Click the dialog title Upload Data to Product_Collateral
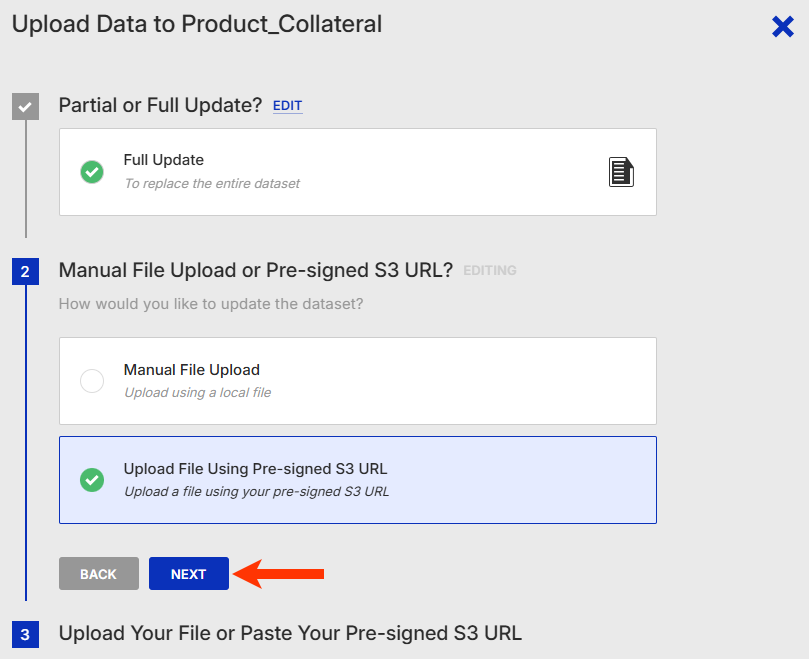This screenshot has height=659, width=809. point(197,24)
